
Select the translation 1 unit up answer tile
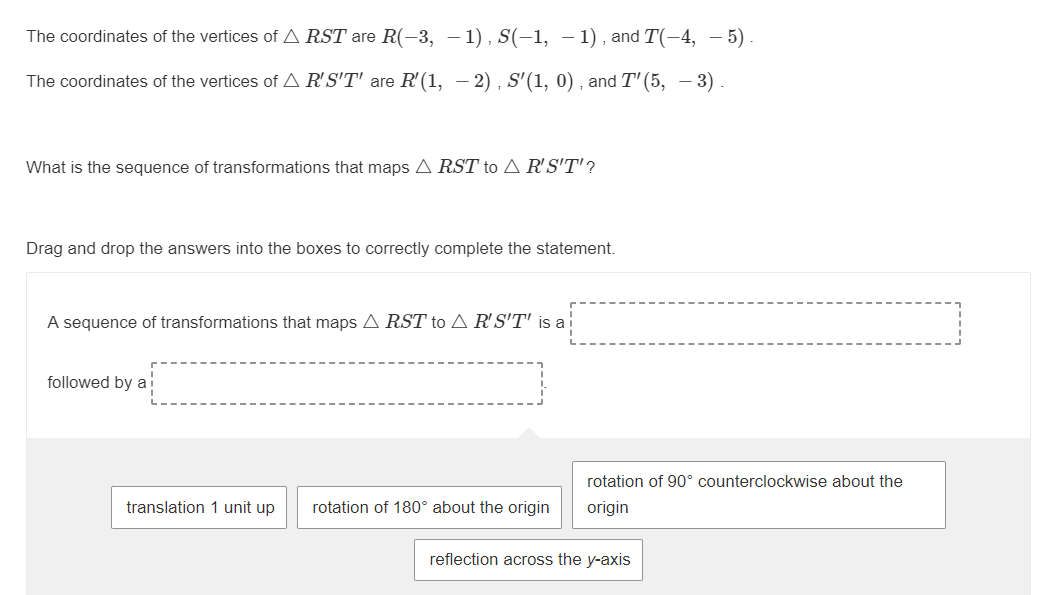point(198,507)
